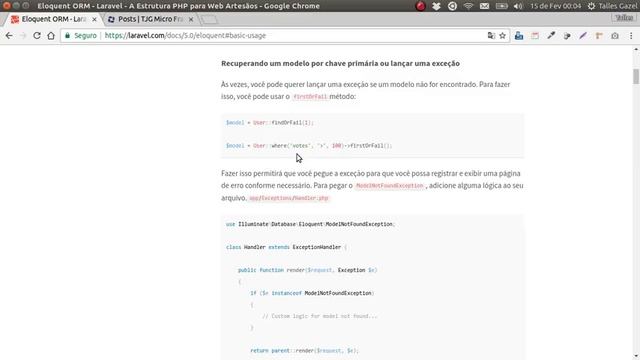Activate the eyedropper color picker extension

coord(551,36)
